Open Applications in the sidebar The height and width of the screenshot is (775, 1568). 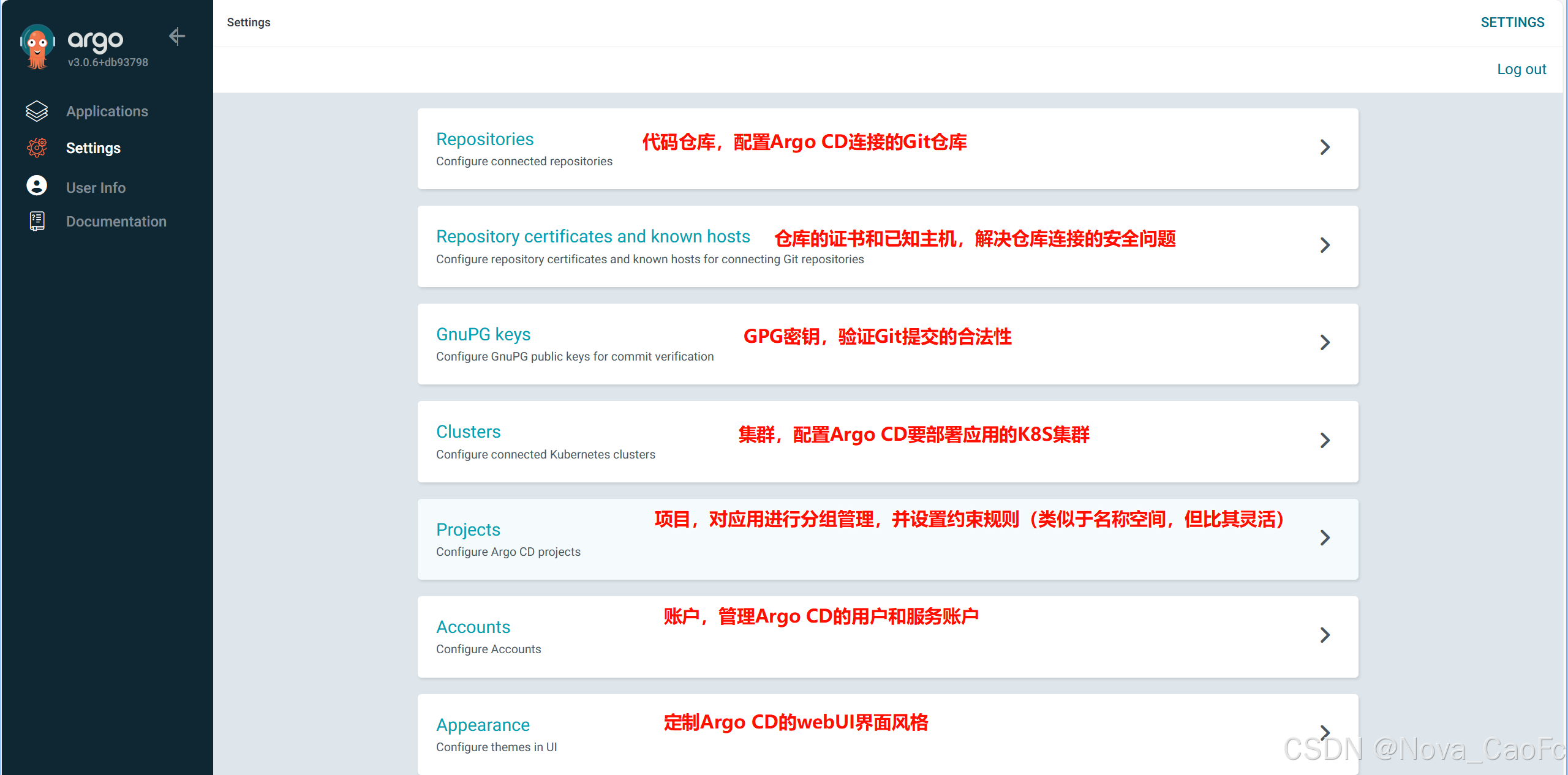pyautogui.click(x=107, y=111)
